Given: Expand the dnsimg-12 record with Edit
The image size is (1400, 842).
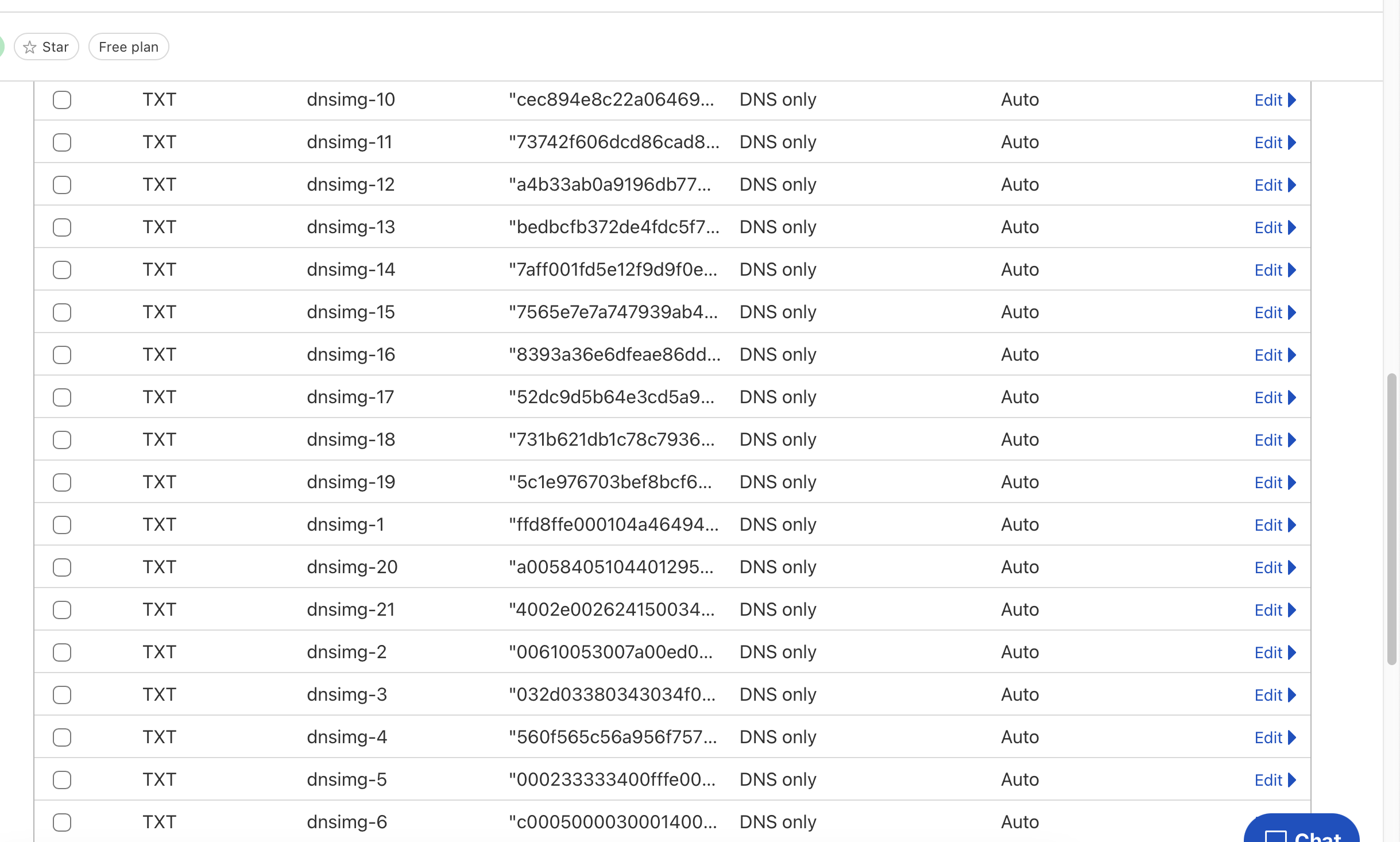Looking at the screenshot, I should pos(1275,185).
